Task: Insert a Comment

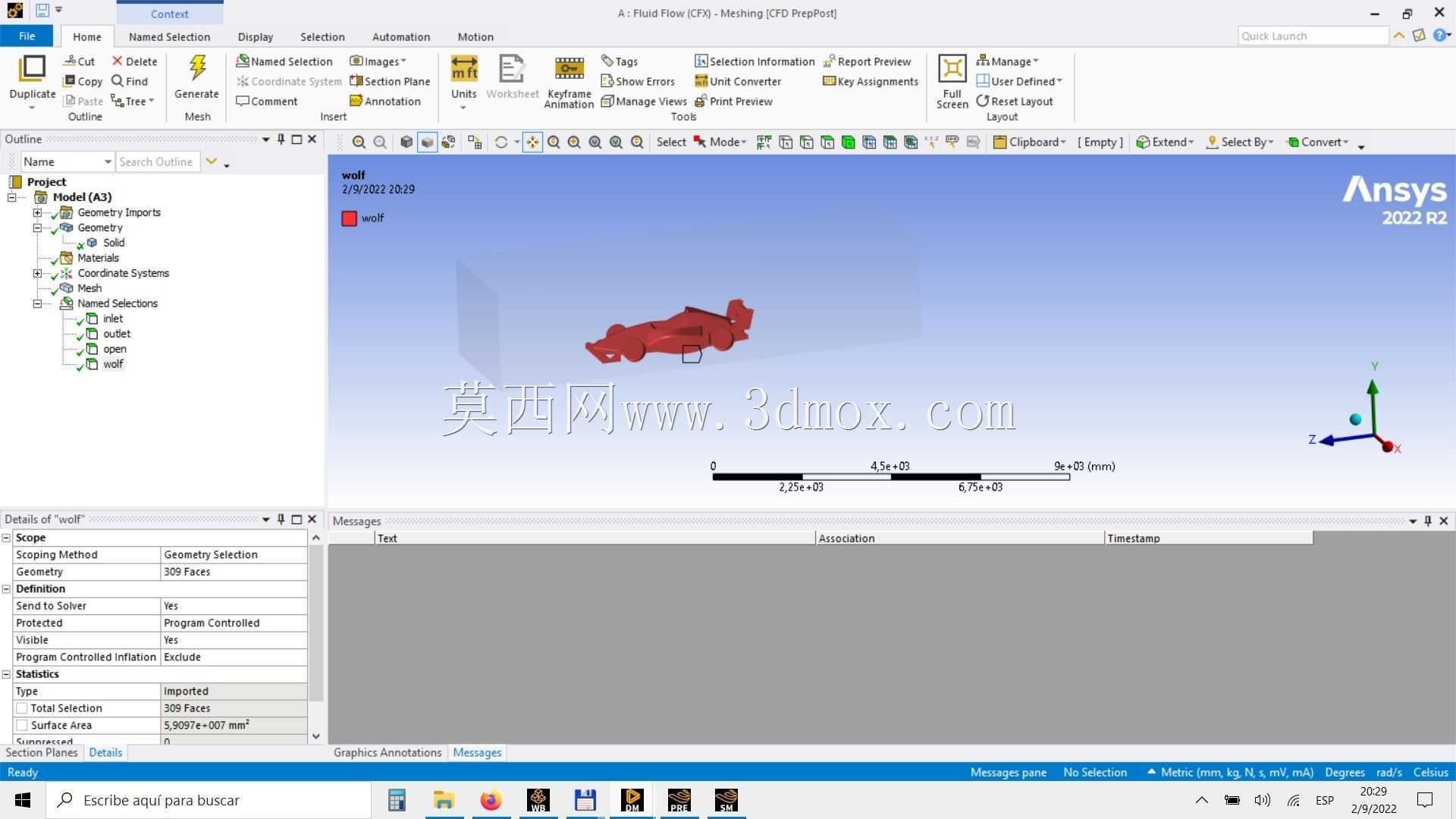Action: click(266, 101)
